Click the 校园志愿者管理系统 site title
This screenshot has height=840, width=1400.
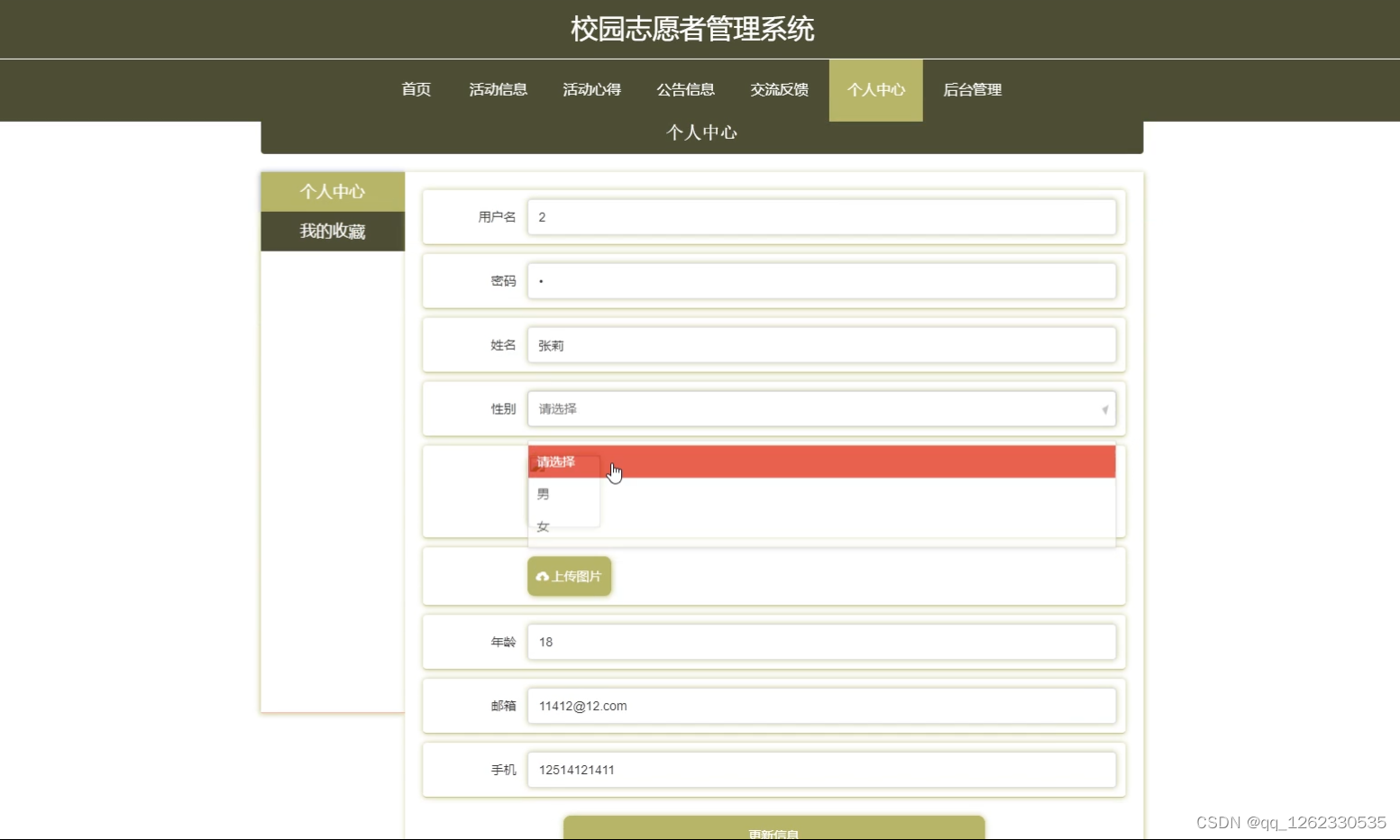point(692,29)
